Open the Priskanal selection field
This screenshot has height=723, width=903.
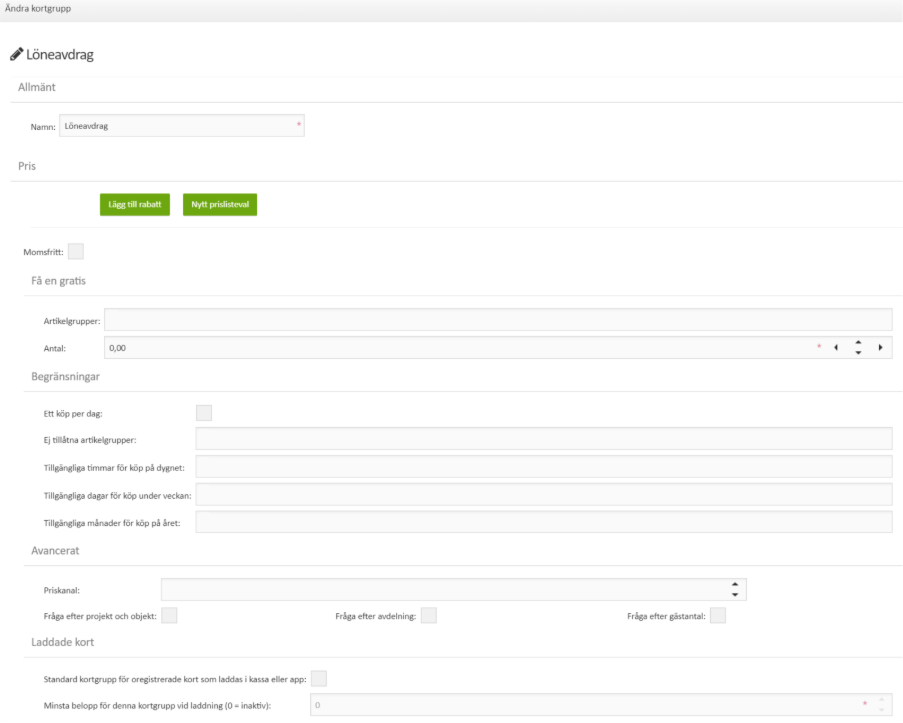coord(440,590)
